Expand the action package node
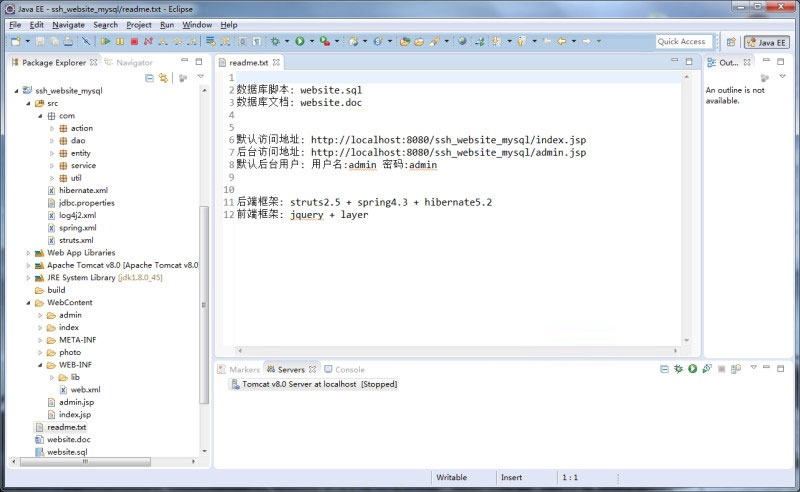This screenshot has height=492, width=800. pyautogui.click(x=53, y=128)
